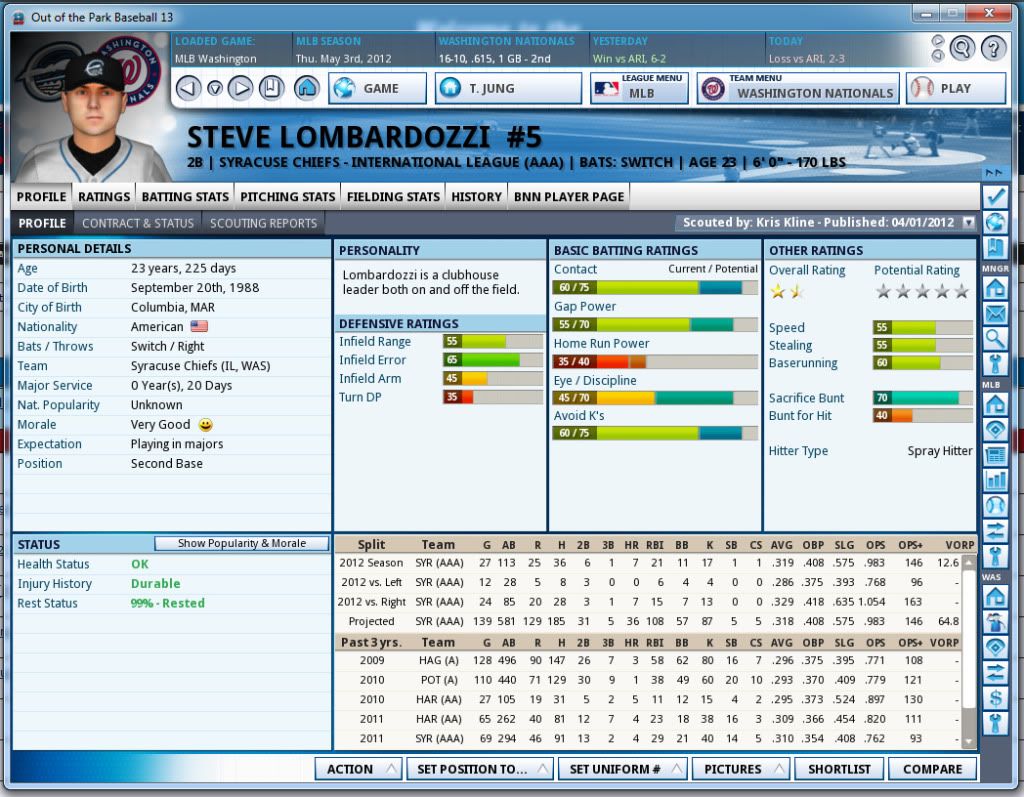Click the necktie icon under MNGR
This screenshot has width=1024, height=797.
click(995, 364)
